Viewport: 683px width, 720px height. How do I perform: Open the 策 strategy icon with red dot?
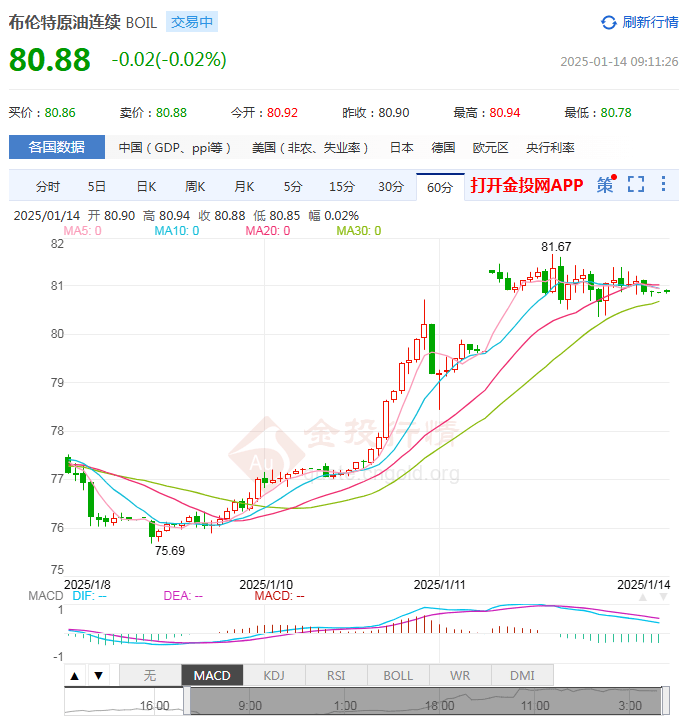point(606,184)
